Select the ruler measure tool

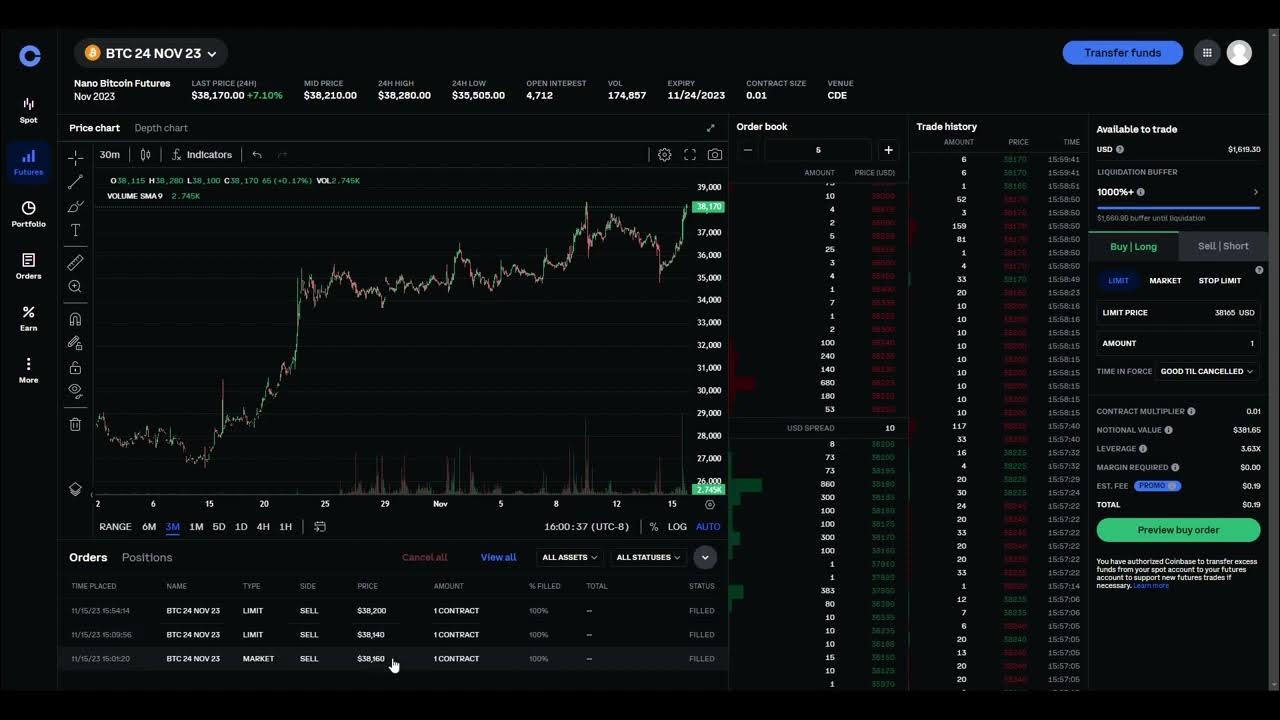pos(75,262)
